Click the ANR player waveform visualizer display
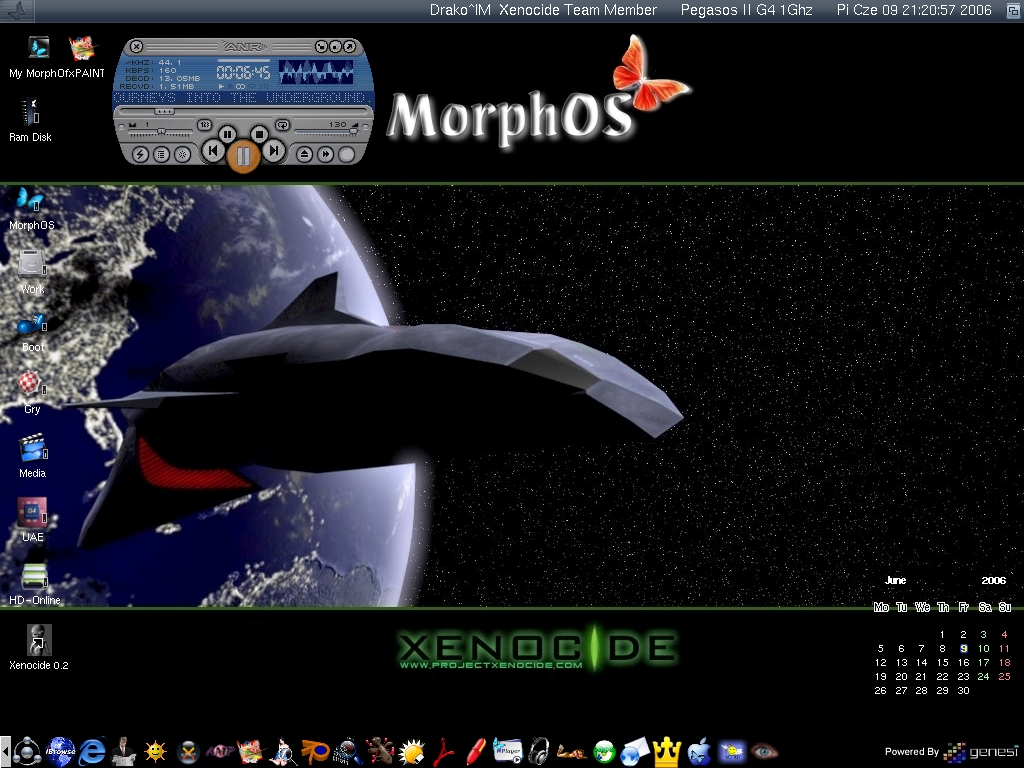The width and height of the screenshot is (1024, 768). click(316, 72)
